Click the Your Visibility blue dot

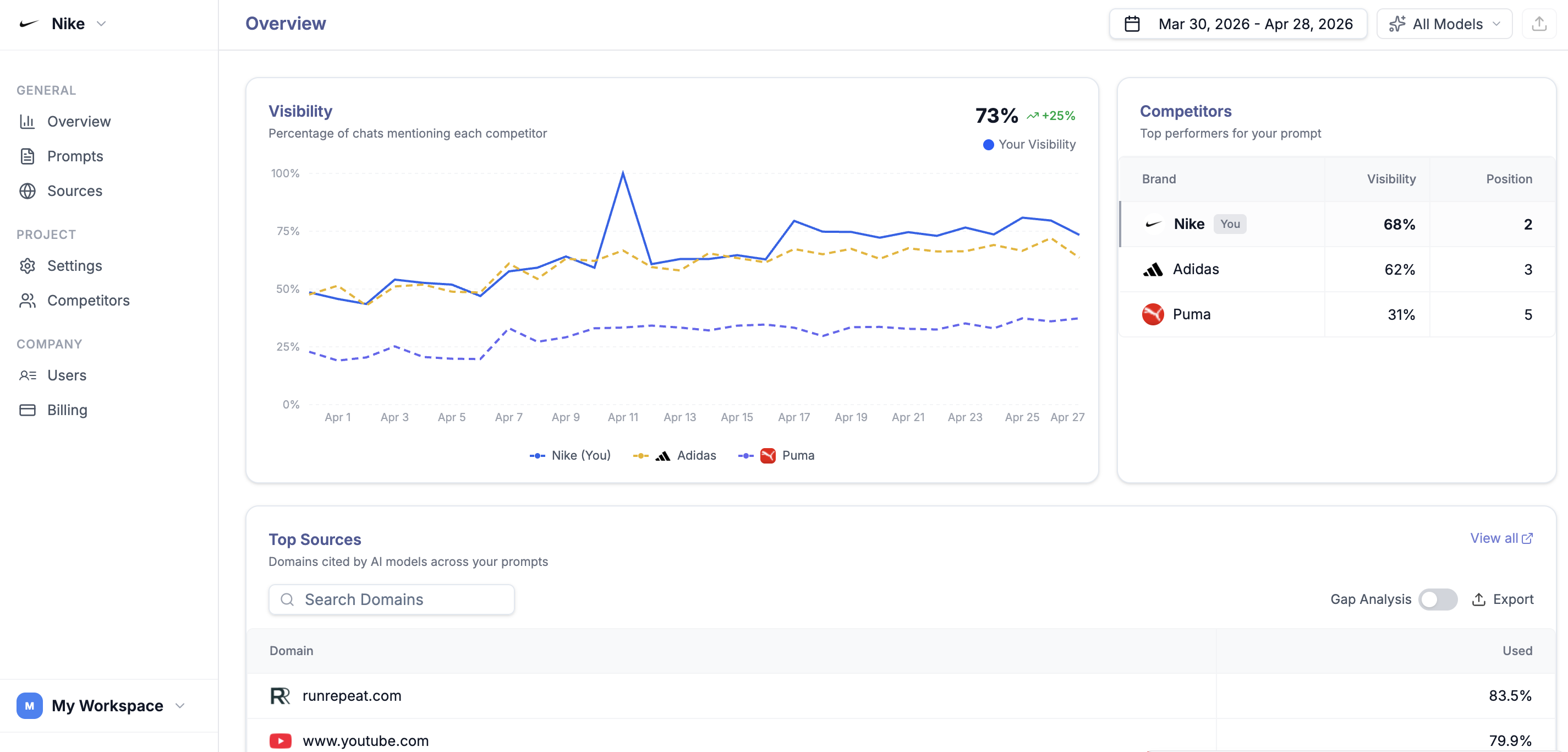(x=989, y=144)
